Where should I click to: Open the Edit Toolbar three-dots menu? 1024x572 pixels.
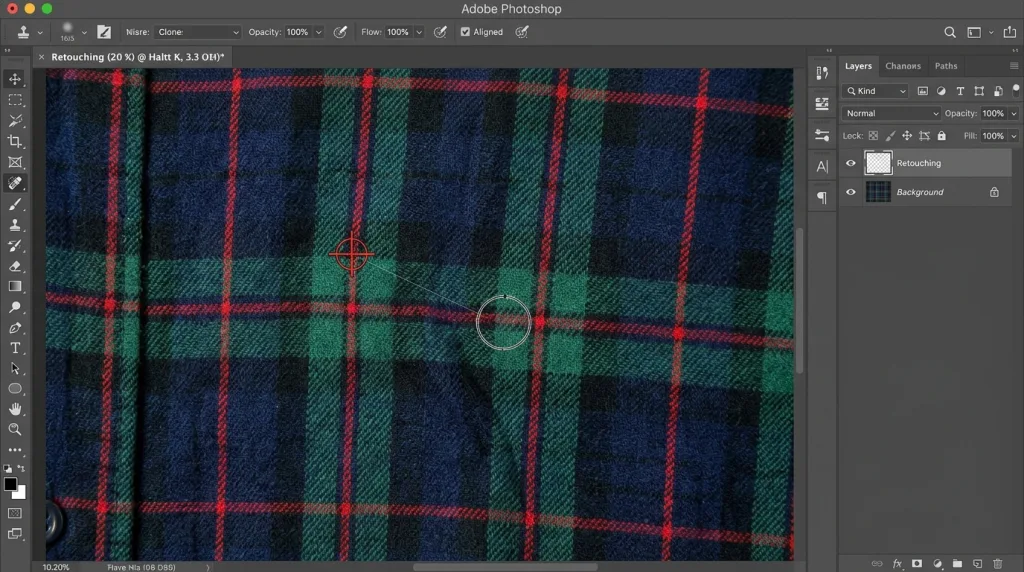[x=14, y=450]
